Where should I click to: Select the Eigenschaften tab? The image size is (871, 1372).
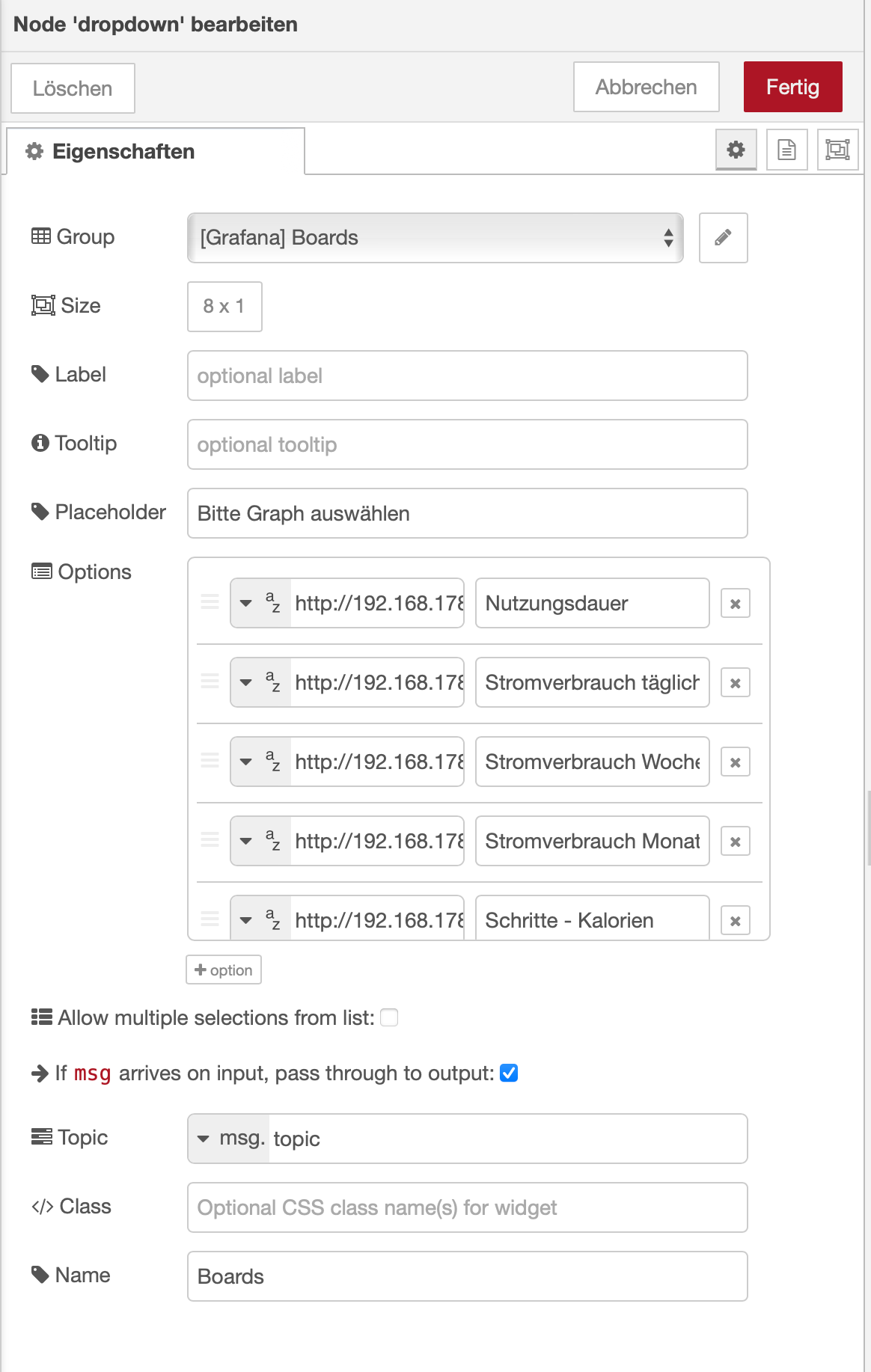tap(156, 151)
